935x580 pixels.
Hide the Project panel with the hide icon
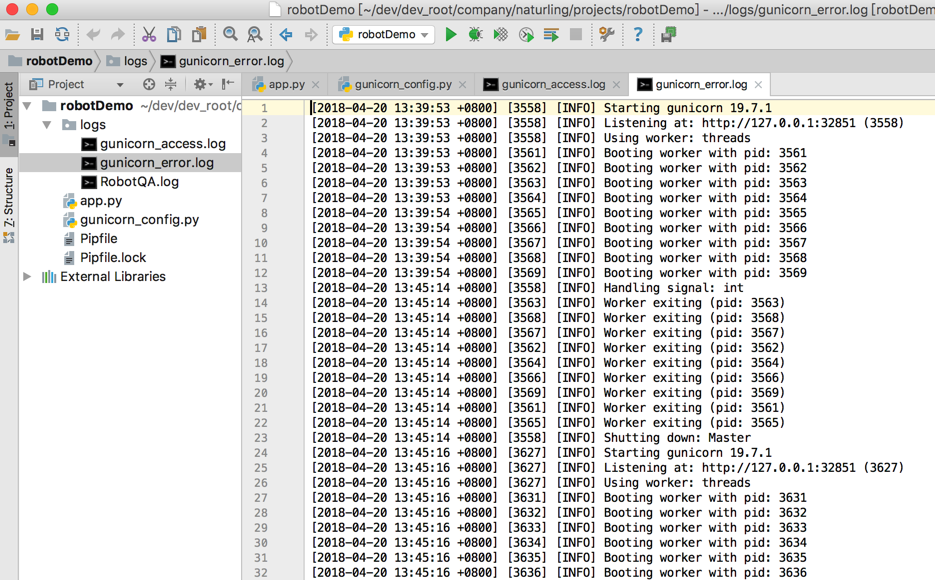[x=227, y=84]
